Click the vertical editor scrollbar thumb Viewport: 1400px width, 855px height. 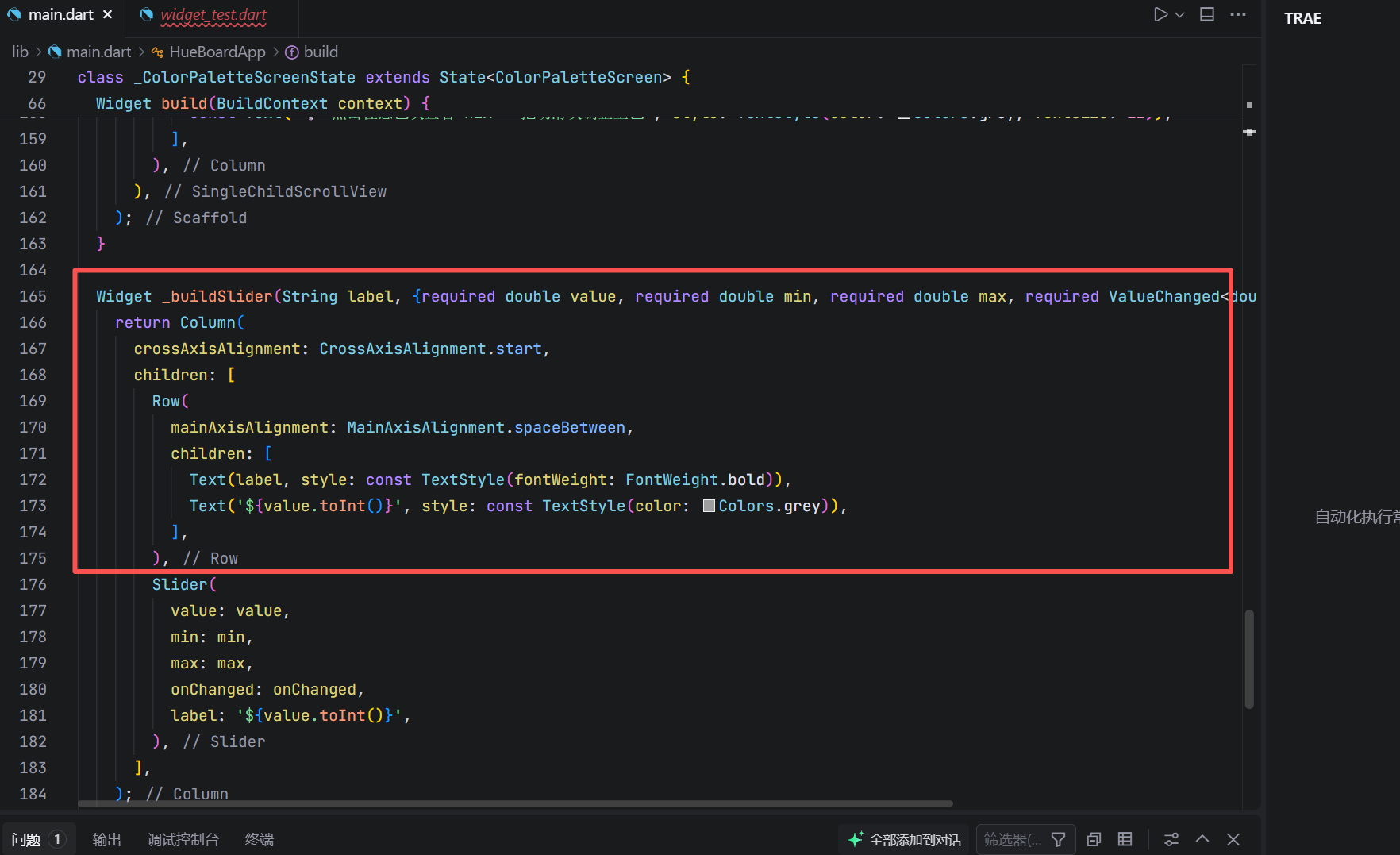[x=1249, y=659]
